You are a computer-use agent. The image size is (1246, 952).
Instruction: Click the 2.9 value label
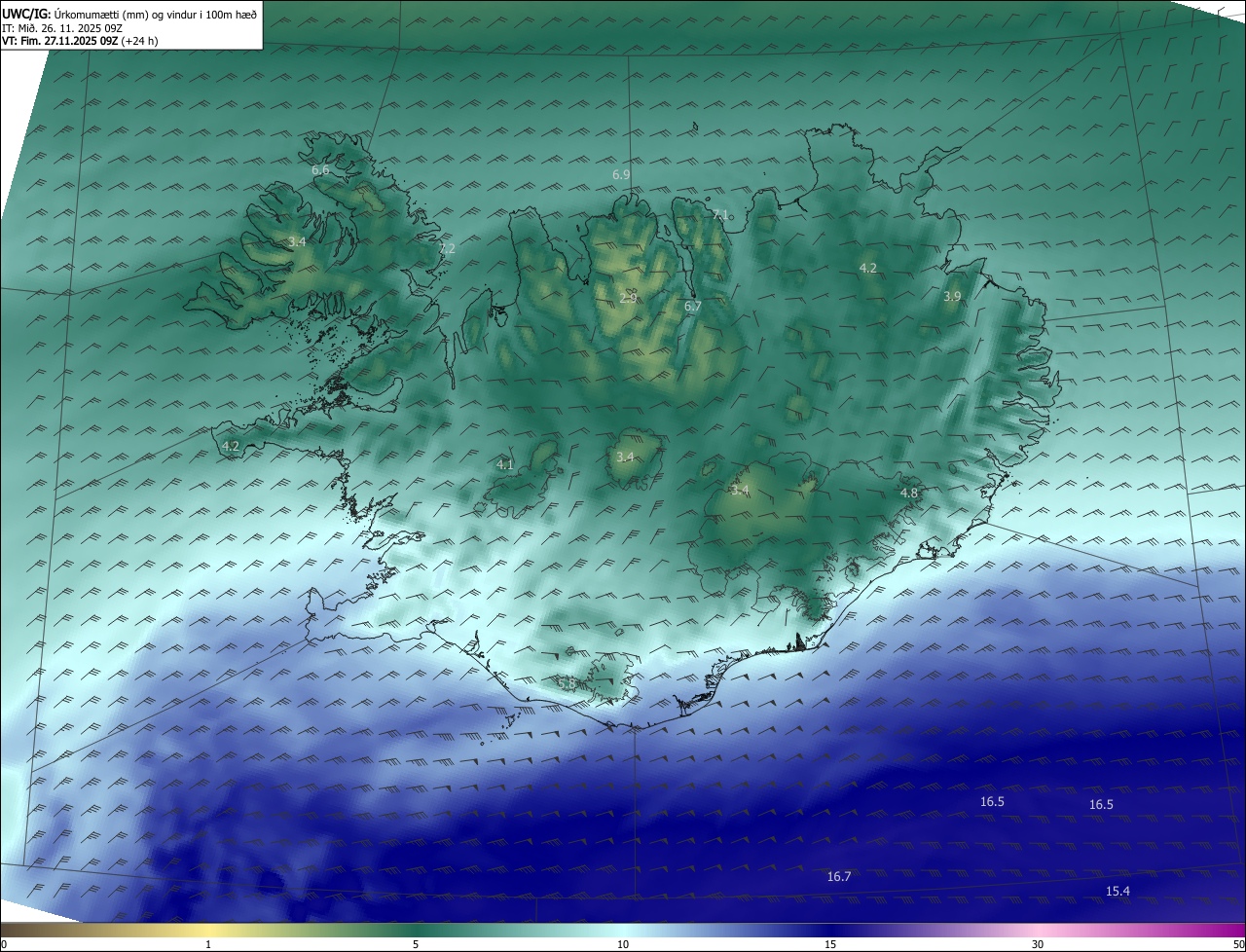628,298
